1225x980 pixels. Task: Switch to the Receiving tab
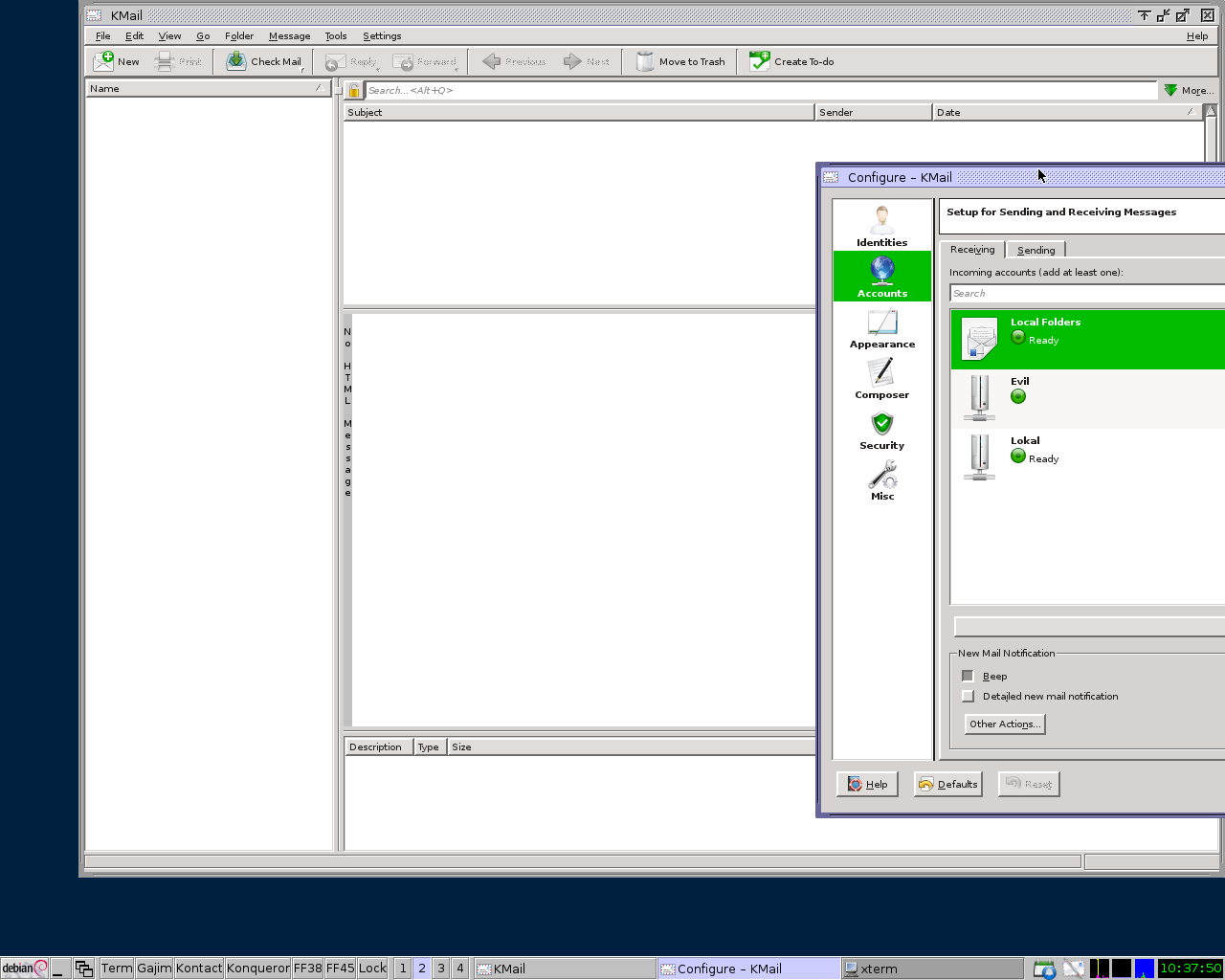pos(972,249)
